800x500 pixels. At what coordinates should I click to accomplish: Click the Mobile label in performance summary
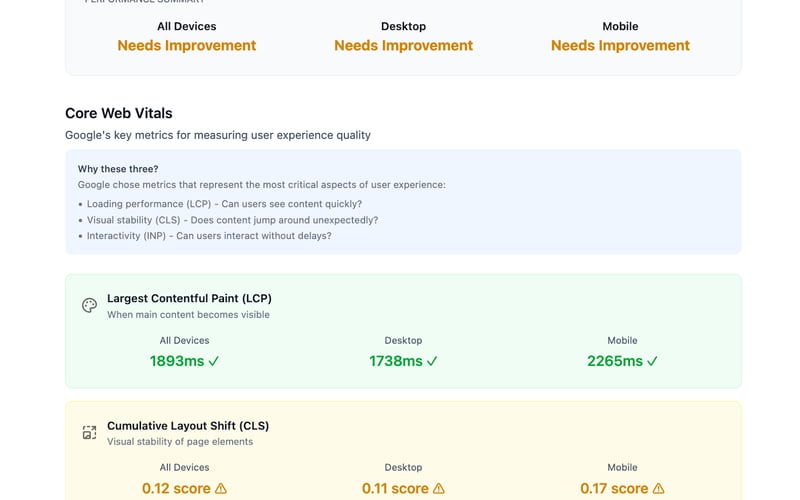tap(620, 27)
